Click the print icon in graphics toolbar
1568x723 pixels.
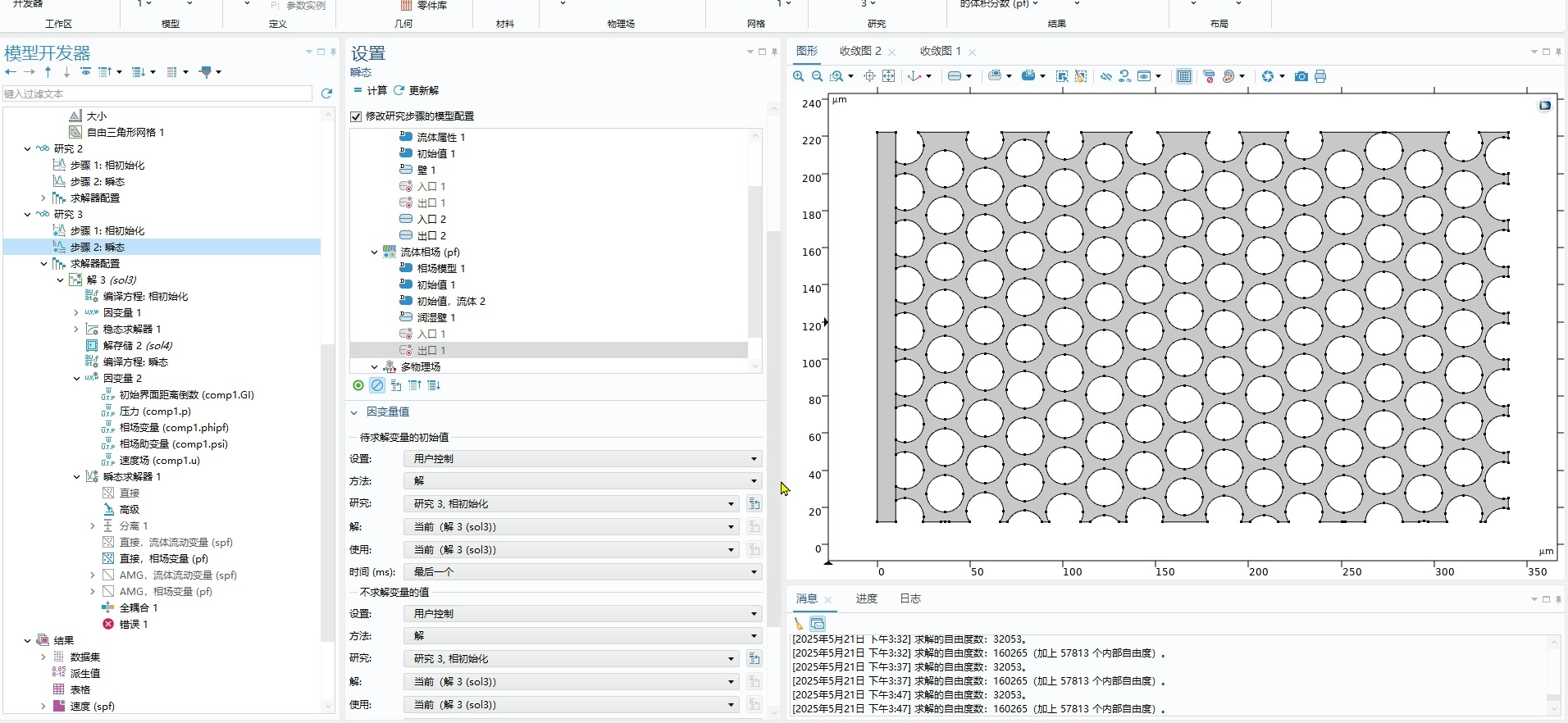pos(1320,76)
